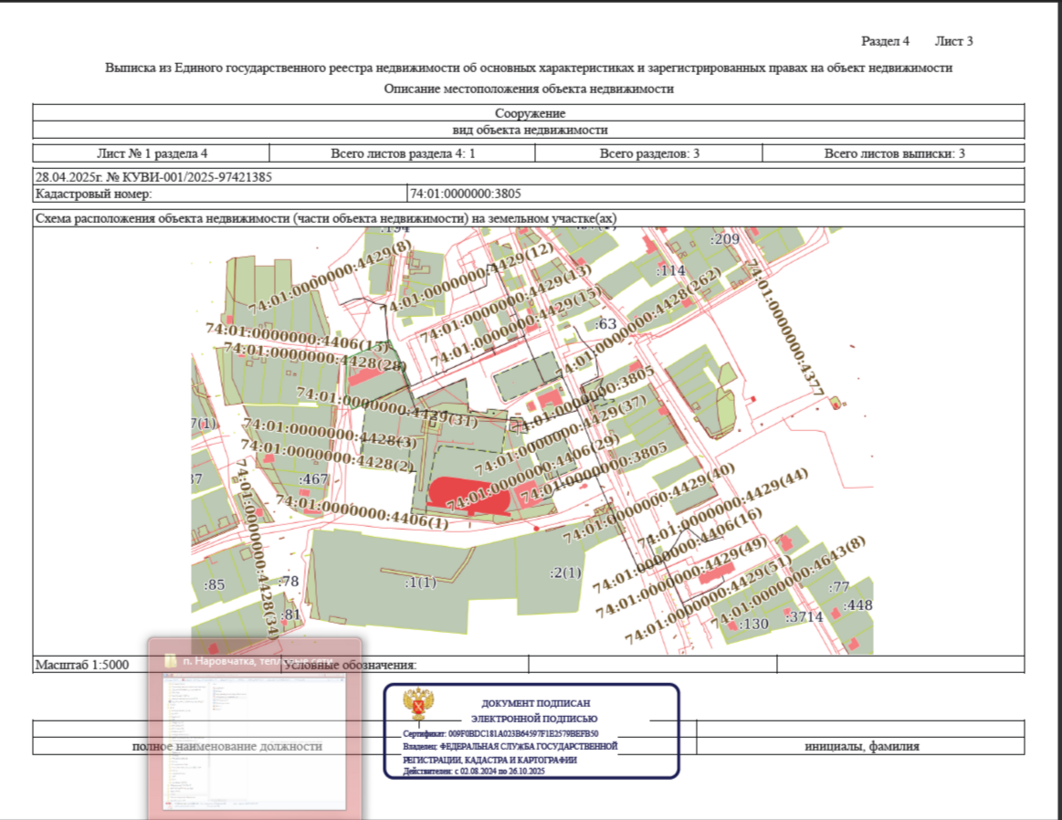Click the map parcel label ':63'
This screenshot has height=820, width=1062.
point(606,324)
